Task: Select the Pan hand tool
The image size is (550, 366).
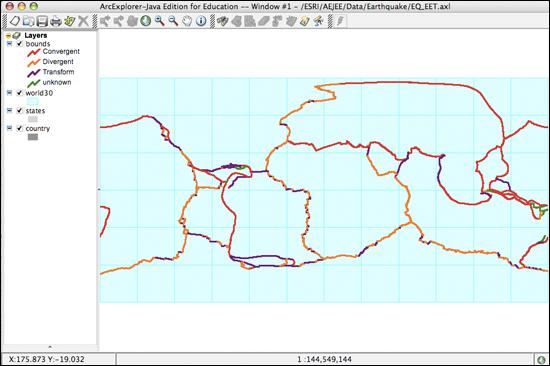Action: (187, 21)
